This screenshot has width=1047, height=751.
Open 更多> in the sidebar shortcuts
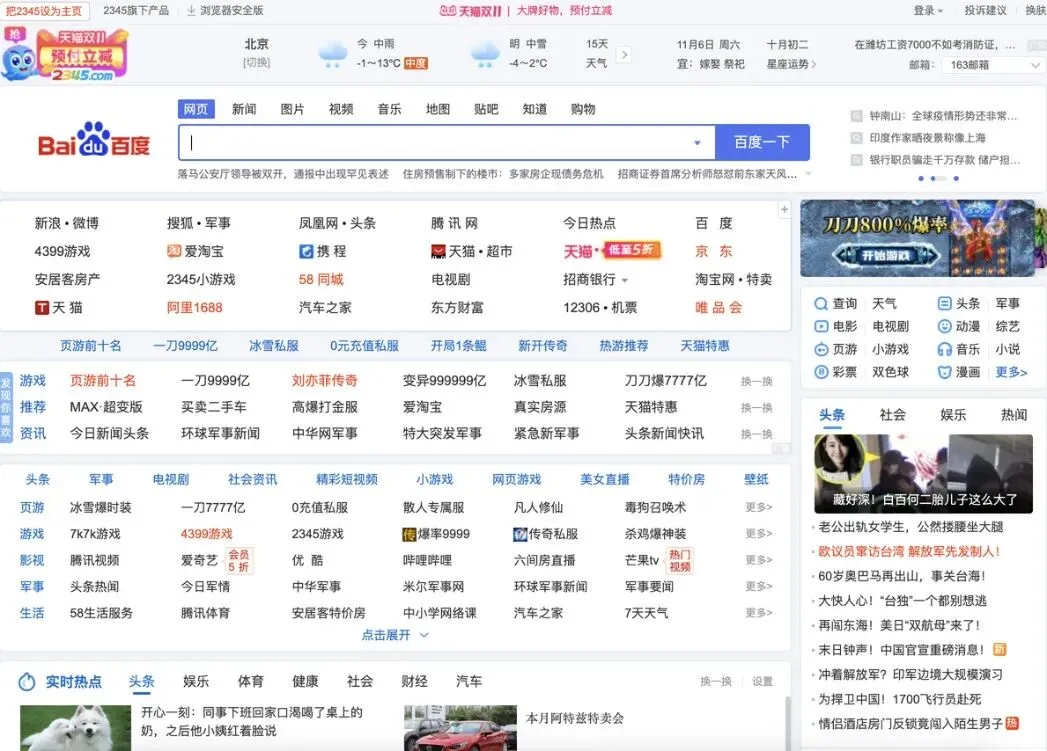(1011, 372)
